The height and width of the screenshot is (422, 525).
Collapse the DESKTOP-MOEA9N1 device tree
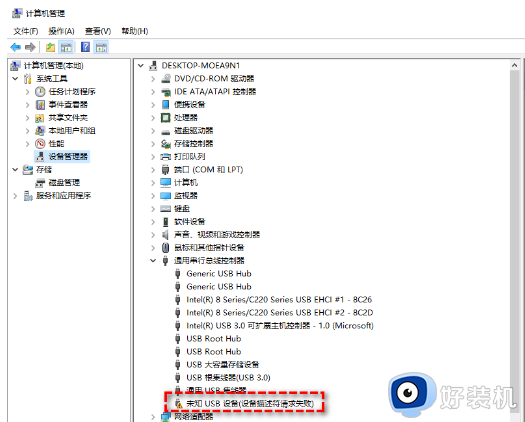[141, 66]
